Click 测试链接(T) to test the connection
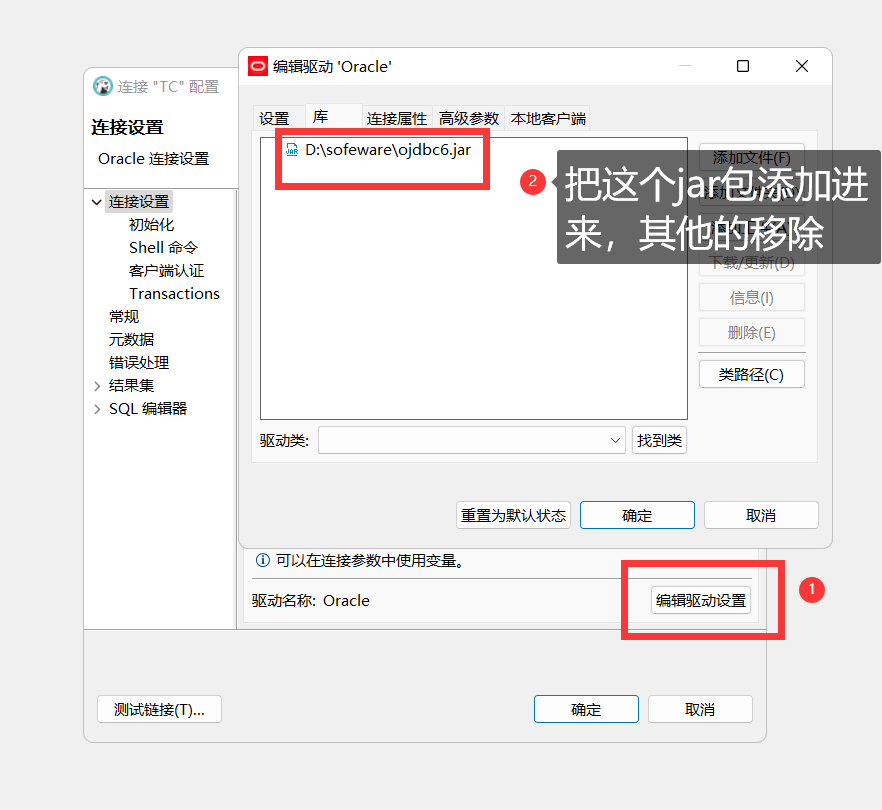The image size is (882, 810). coord(159,708)
